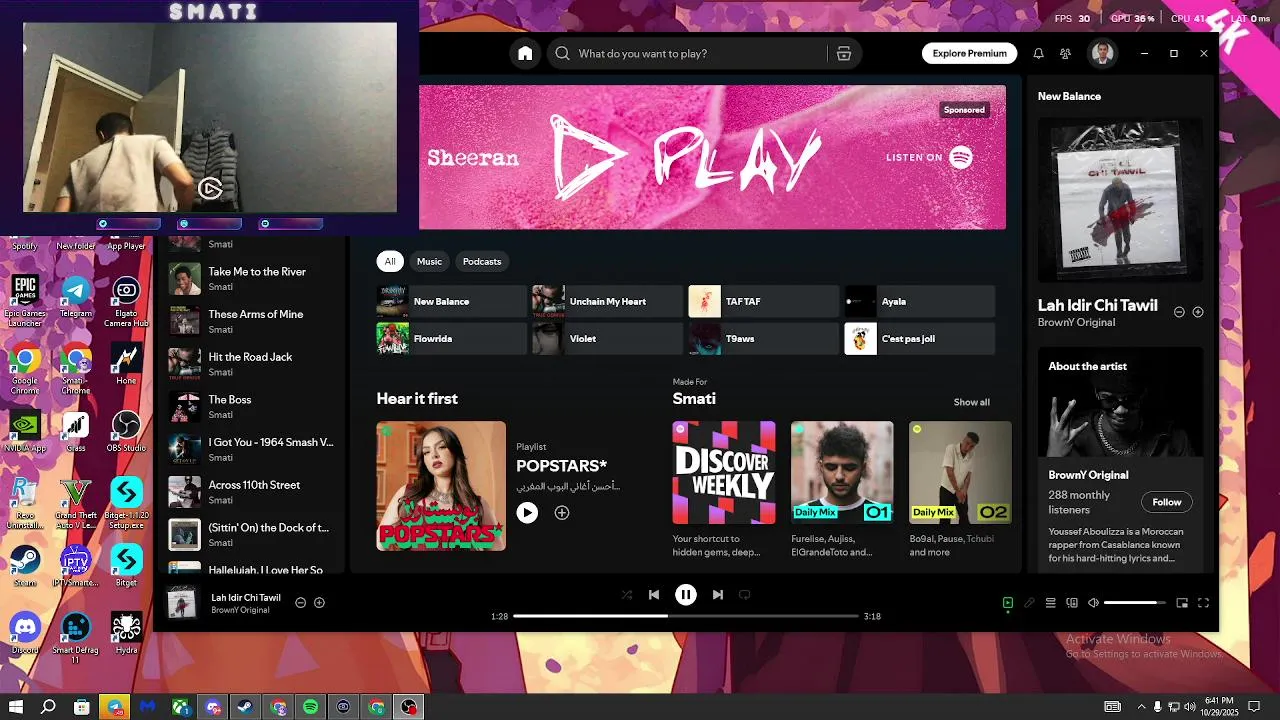Enter full screen player mode

(1203, 603)
